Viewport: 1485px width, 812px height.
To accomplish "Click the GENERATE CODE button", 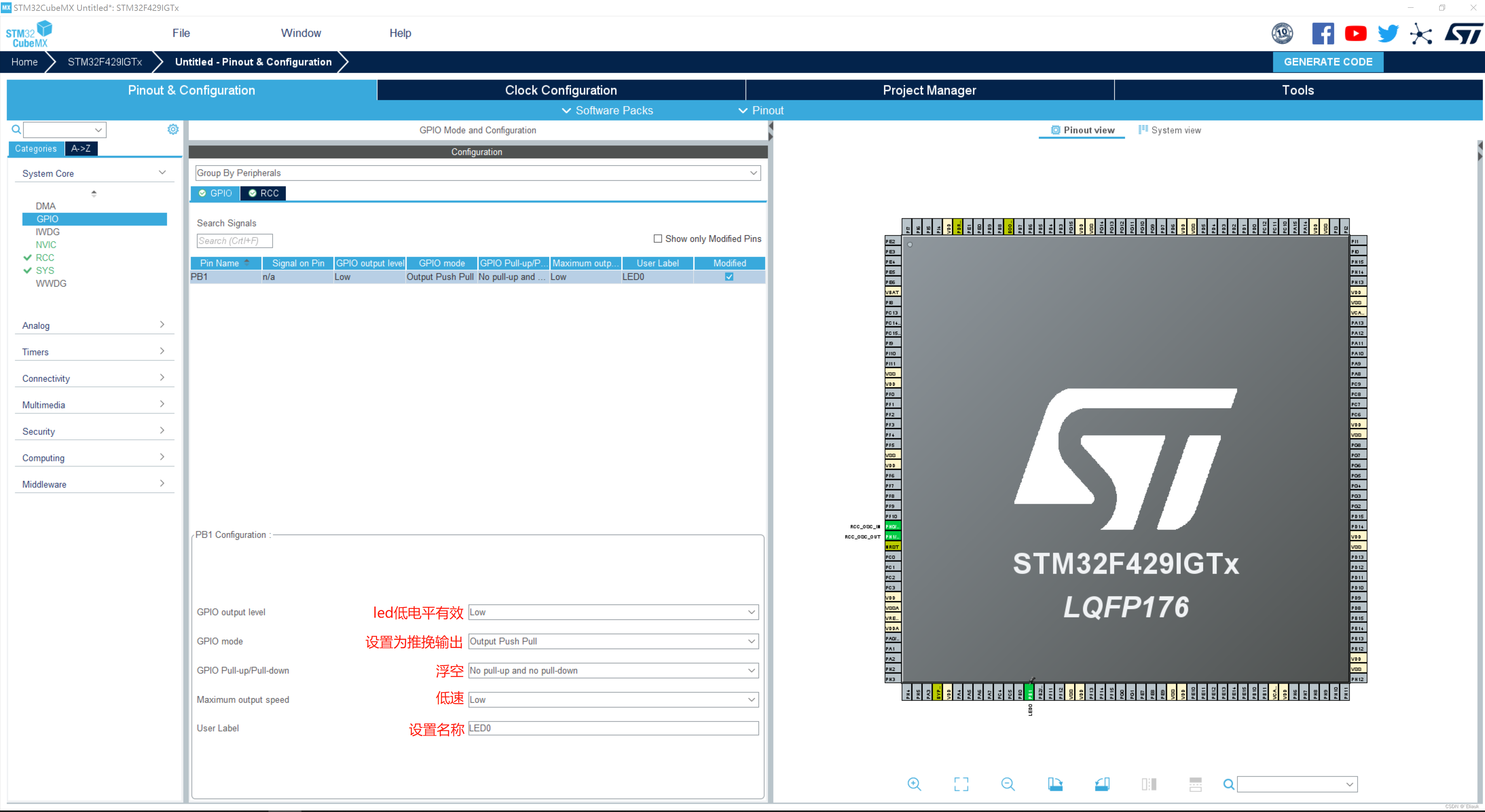I will 1327,62.
